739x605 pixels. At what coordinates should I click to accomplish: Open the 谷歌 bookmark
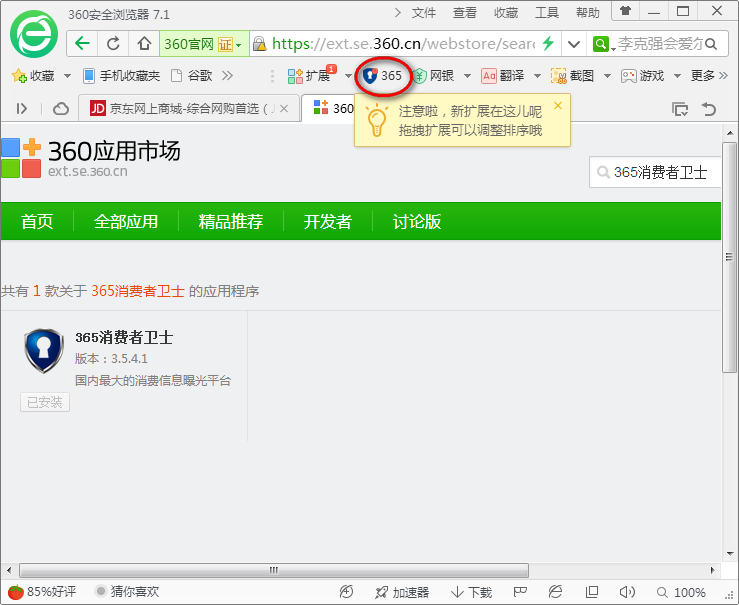(191, 75)
